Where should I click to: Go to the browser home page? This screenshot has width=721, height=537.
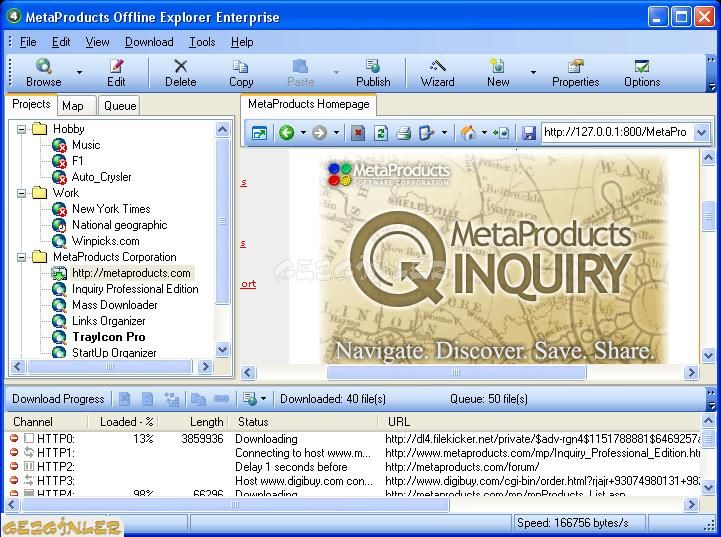(x=468, y=133)
